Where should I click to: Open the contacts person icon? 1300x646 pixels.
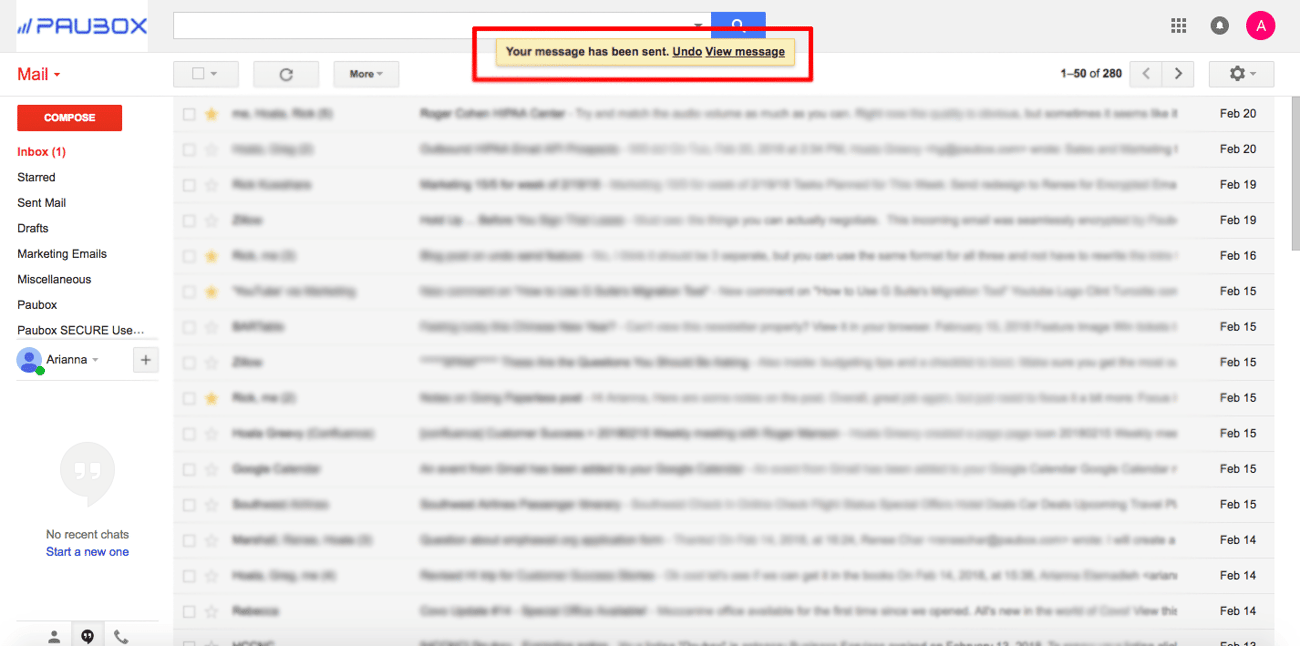pyautogui.click(x=54, y=635)
